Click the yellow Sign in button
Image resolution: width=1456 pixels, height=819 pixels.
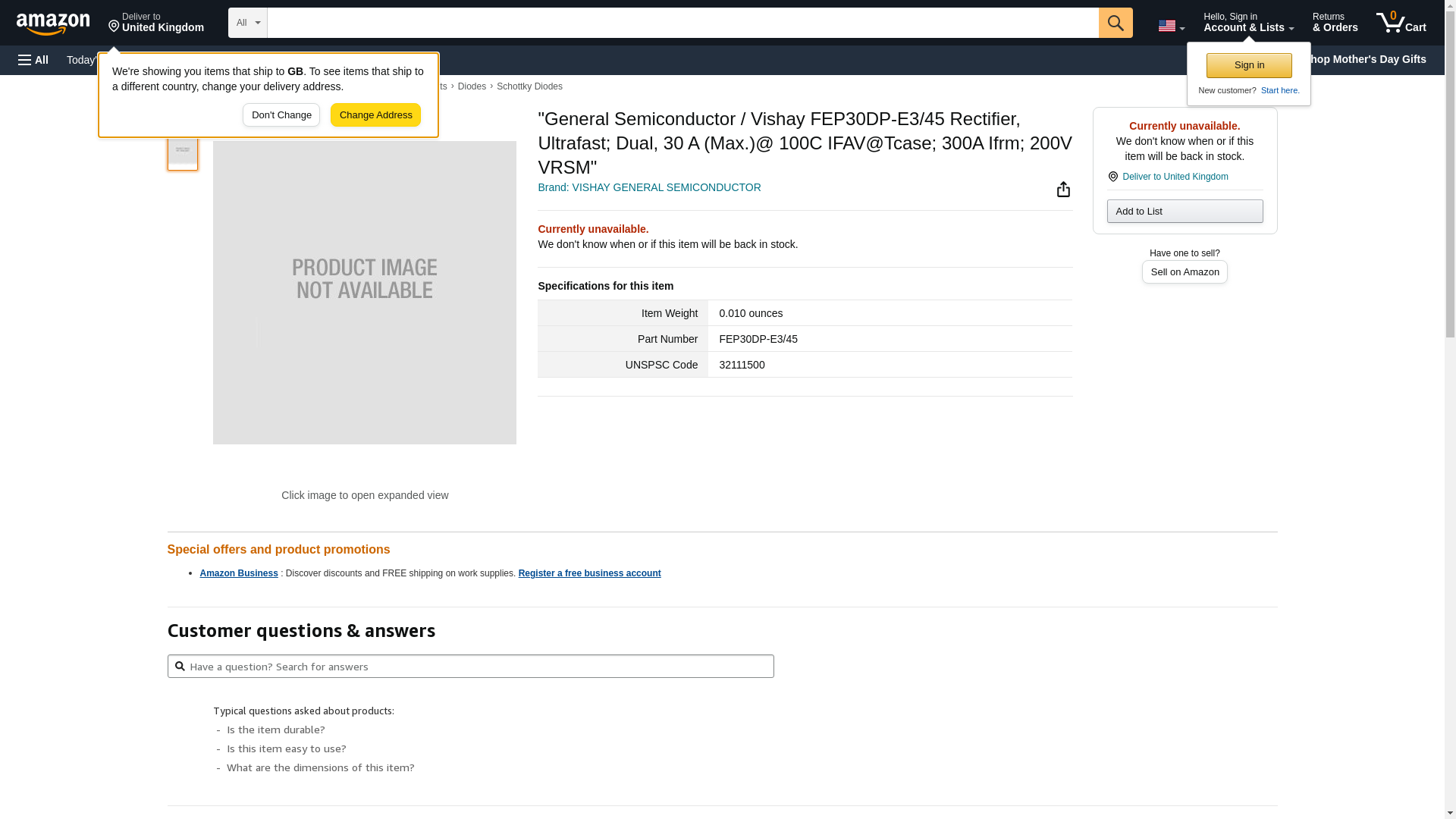pyautogui.click(x=1249, y=65)
